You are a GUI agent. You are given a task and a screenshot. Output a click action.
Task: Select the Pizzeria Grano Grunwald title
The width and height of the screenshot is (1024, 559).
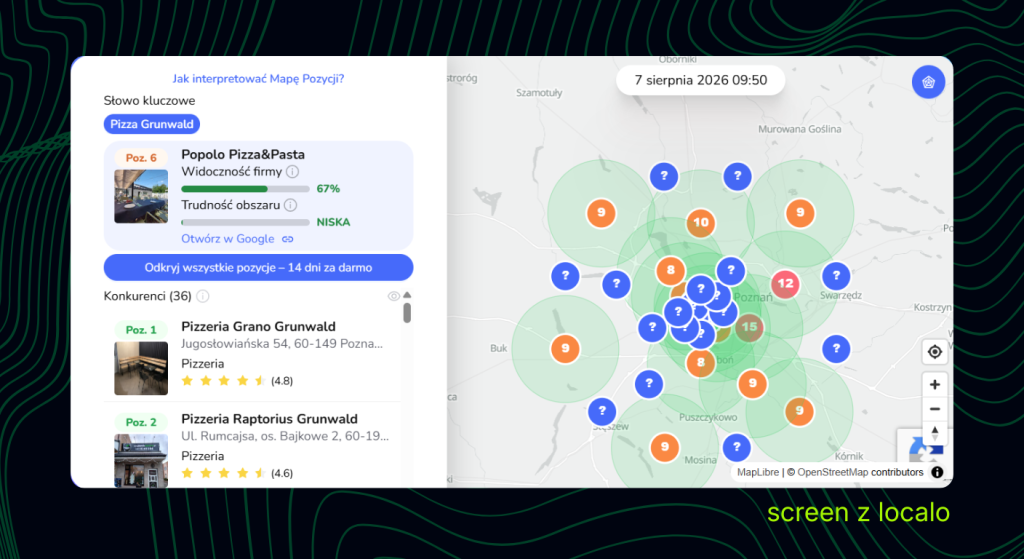(258, 327)
